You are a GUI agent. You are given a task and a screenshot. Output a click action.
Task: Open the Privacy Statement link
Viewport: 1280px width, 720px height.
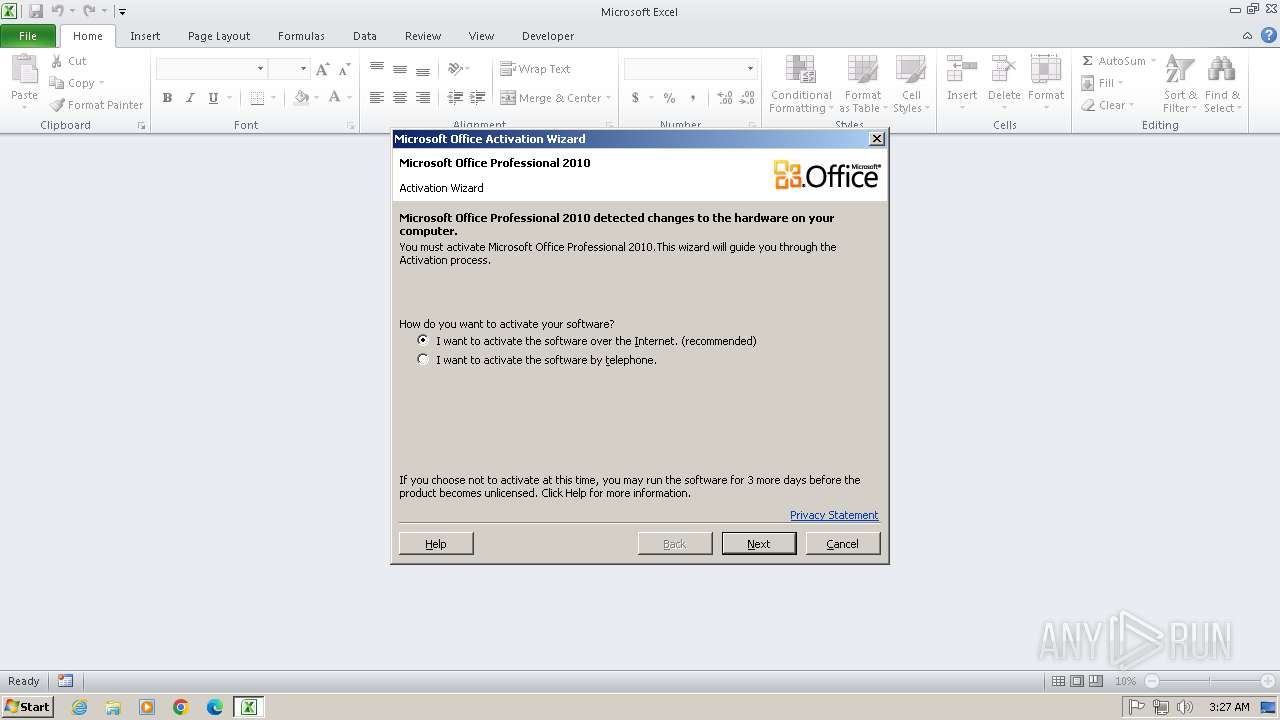(x=834, y=515)
